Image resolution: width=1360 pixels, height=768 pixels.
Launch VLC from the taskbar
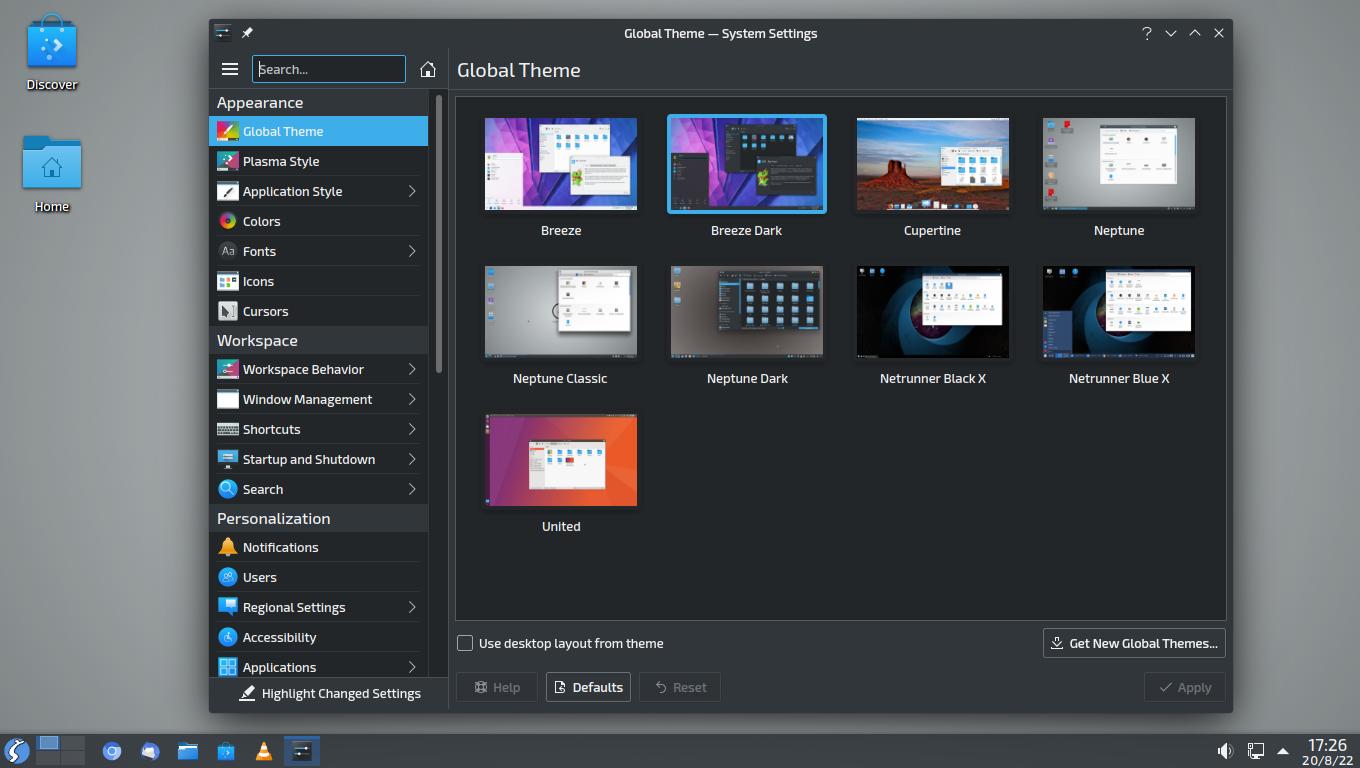click(x=264, y=751)
